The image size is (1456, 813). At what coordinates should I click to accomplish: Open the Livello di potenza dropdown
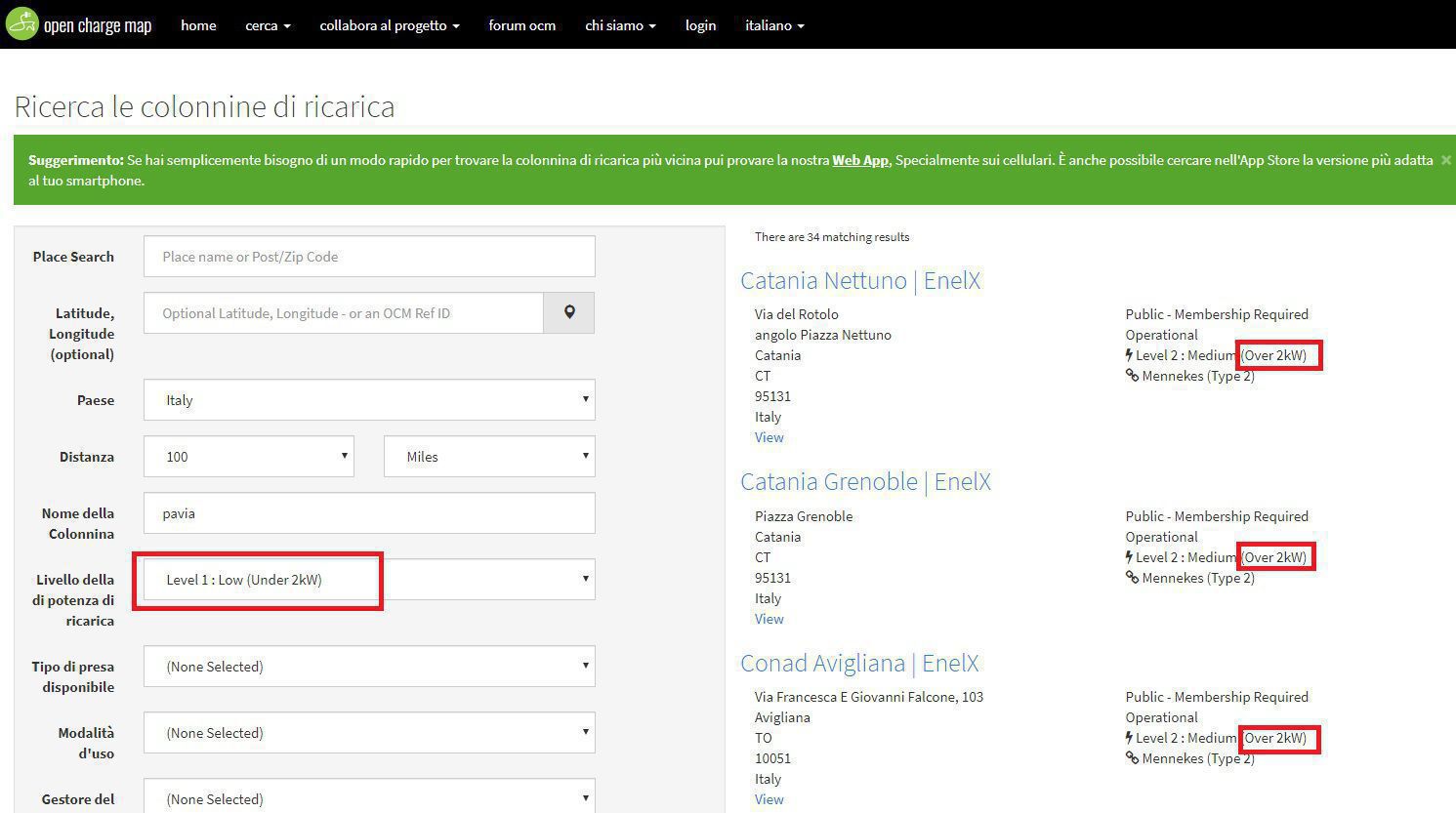pos(369,580)
